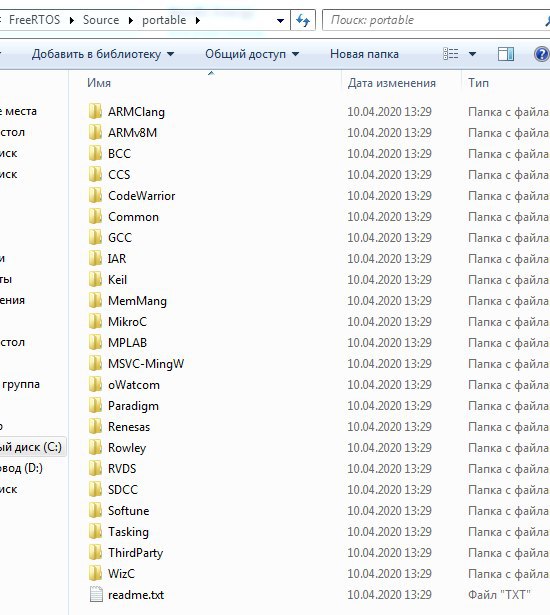This screenshot has width=550, height=615.
Task: Click the Rowley folder icon
Action: [95, 448]
